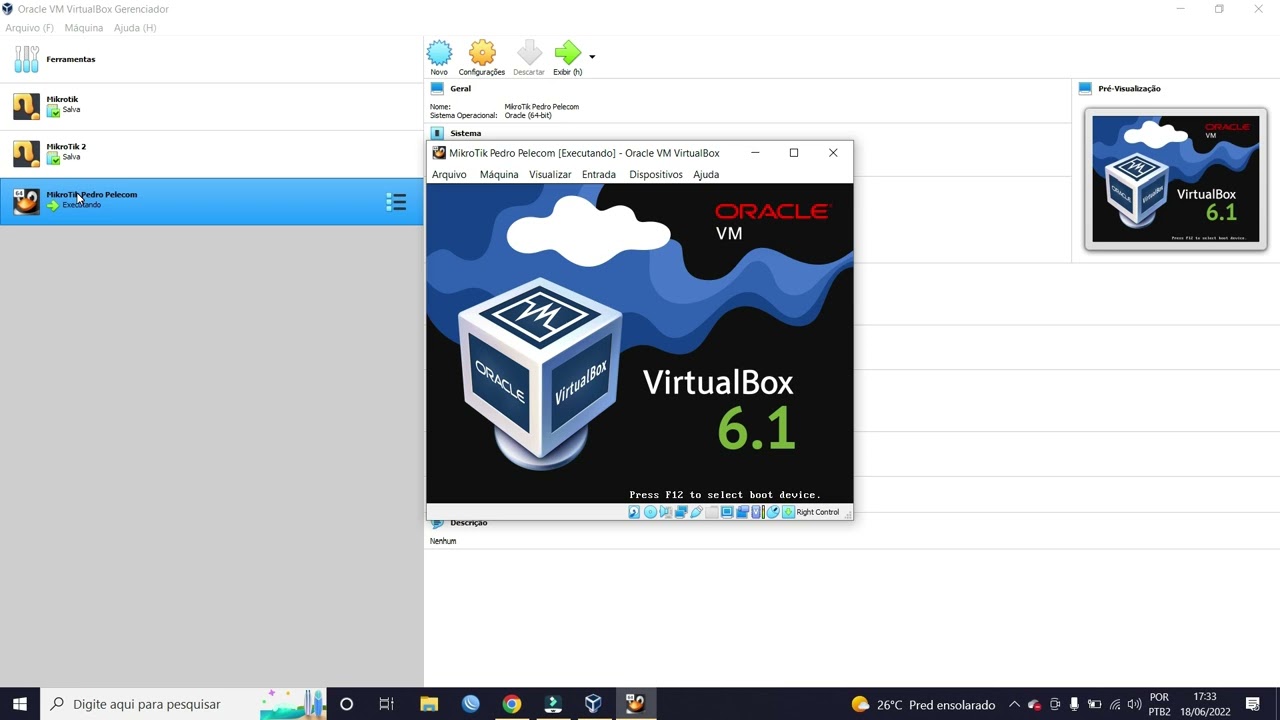This screenshot has height=720, width=1280.
Task: Open Configurações gear icon in toolbar
Action: click(482, 53)
